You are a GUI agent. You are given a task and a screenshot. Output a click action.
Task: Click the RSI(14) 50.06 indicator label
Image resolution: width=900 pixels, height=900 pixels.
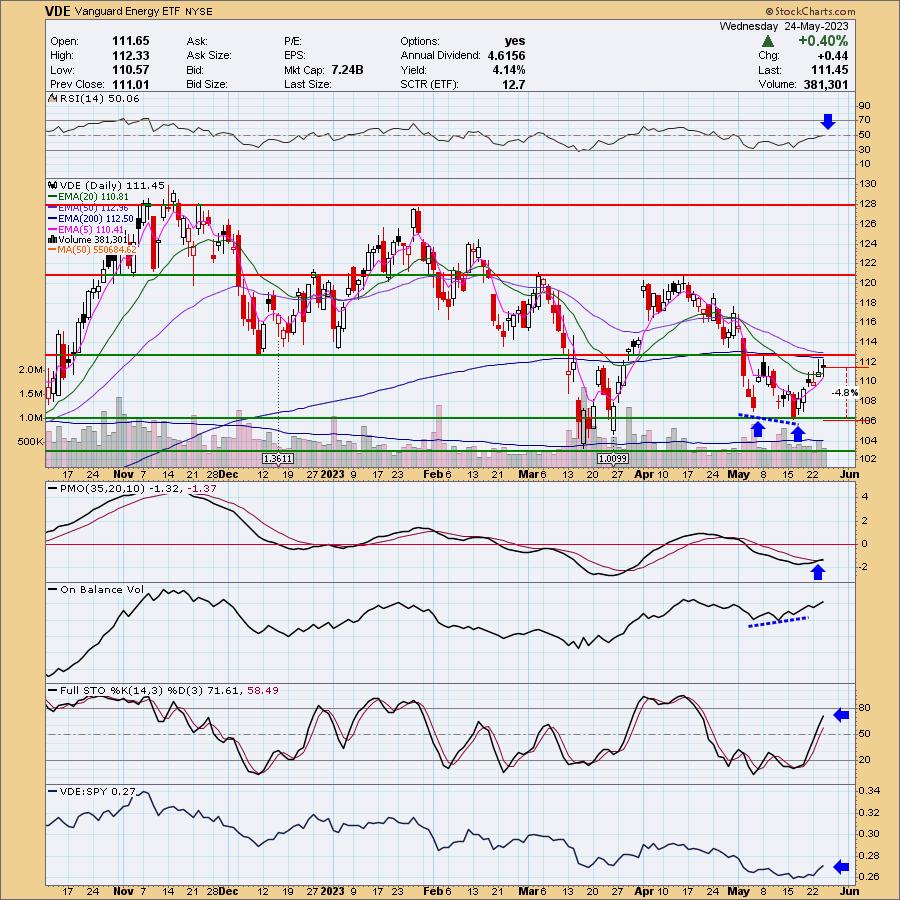(x=94, y=99)
